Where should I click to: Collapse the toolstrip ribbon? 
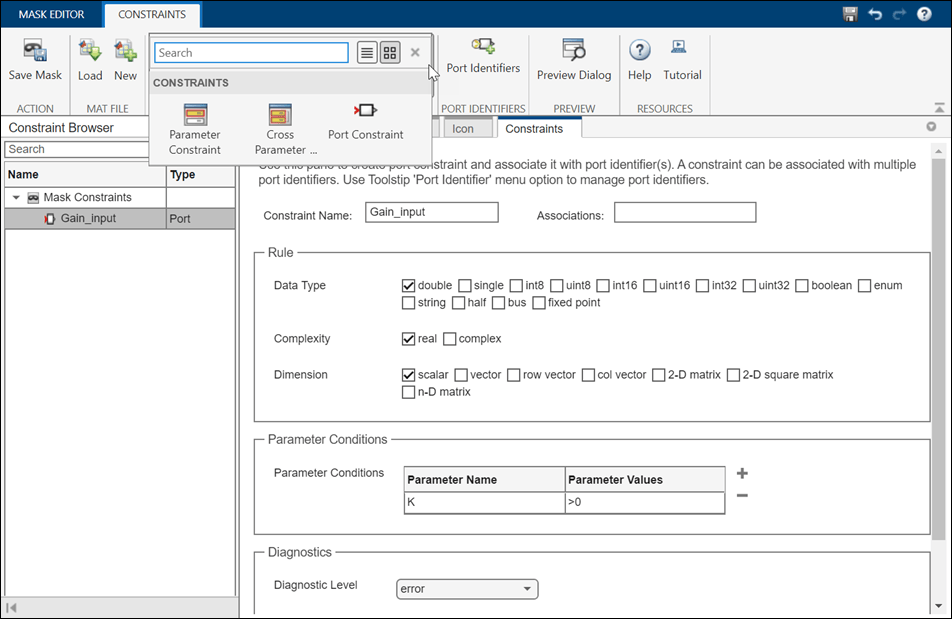pyautogui.click(x=939, y=108)
